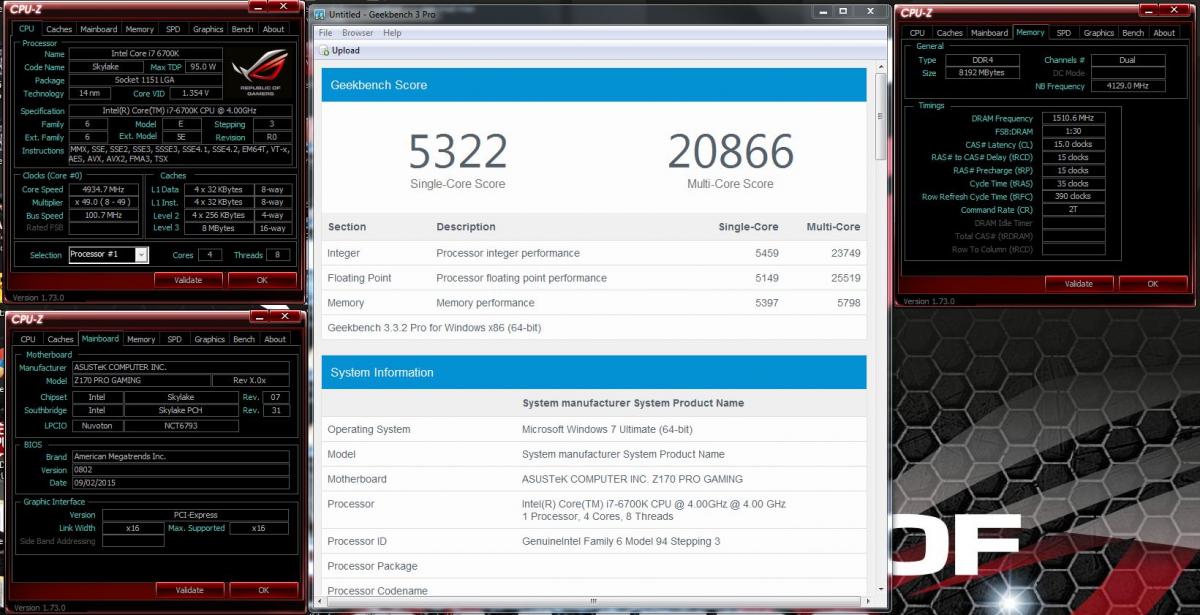Click the Processor ID row in Geekbench

click(x=594, y=541)
